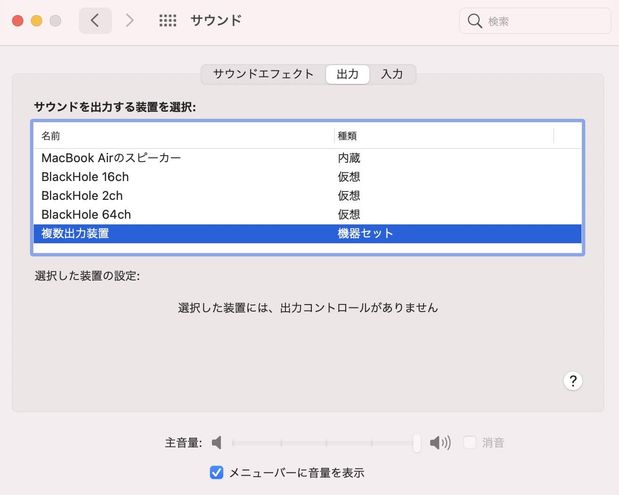Viewport: 619px width, 495px height.
Task: Click 仮想 type in BlackHole 64ch row
Action: point(349,215)
